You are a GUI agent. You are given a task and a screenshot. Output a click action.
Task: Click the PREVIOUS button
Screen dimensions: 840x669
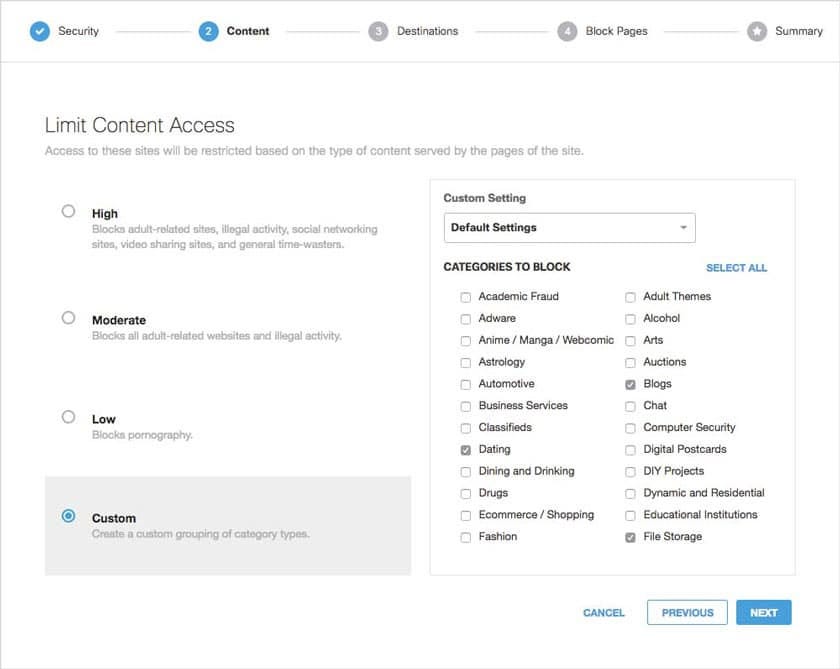point(687,612)
